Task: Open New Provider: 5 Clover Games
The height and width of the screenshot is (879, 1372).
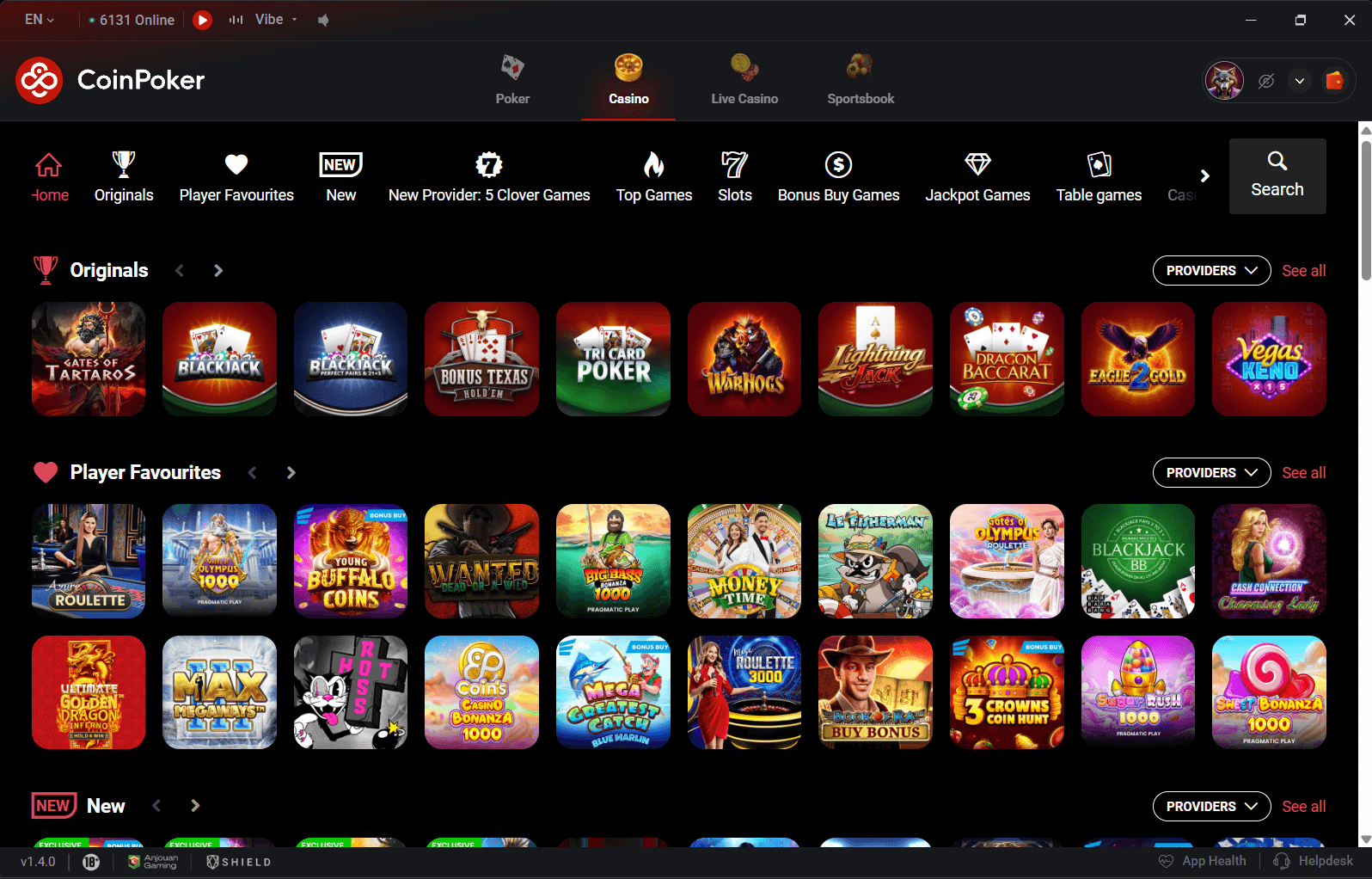Action: pos(489,177)
